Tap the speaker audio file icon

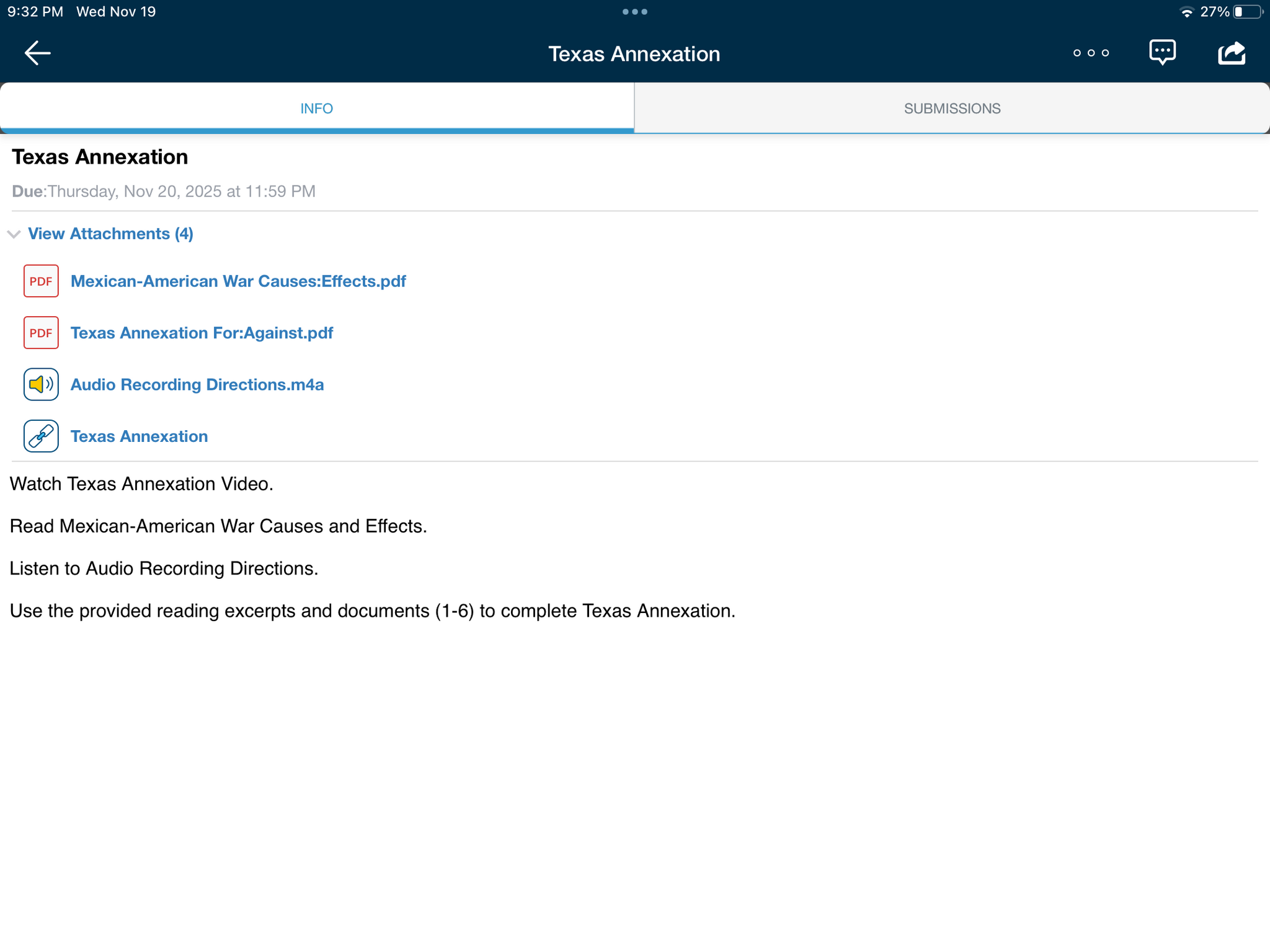[x=41, y=384]
